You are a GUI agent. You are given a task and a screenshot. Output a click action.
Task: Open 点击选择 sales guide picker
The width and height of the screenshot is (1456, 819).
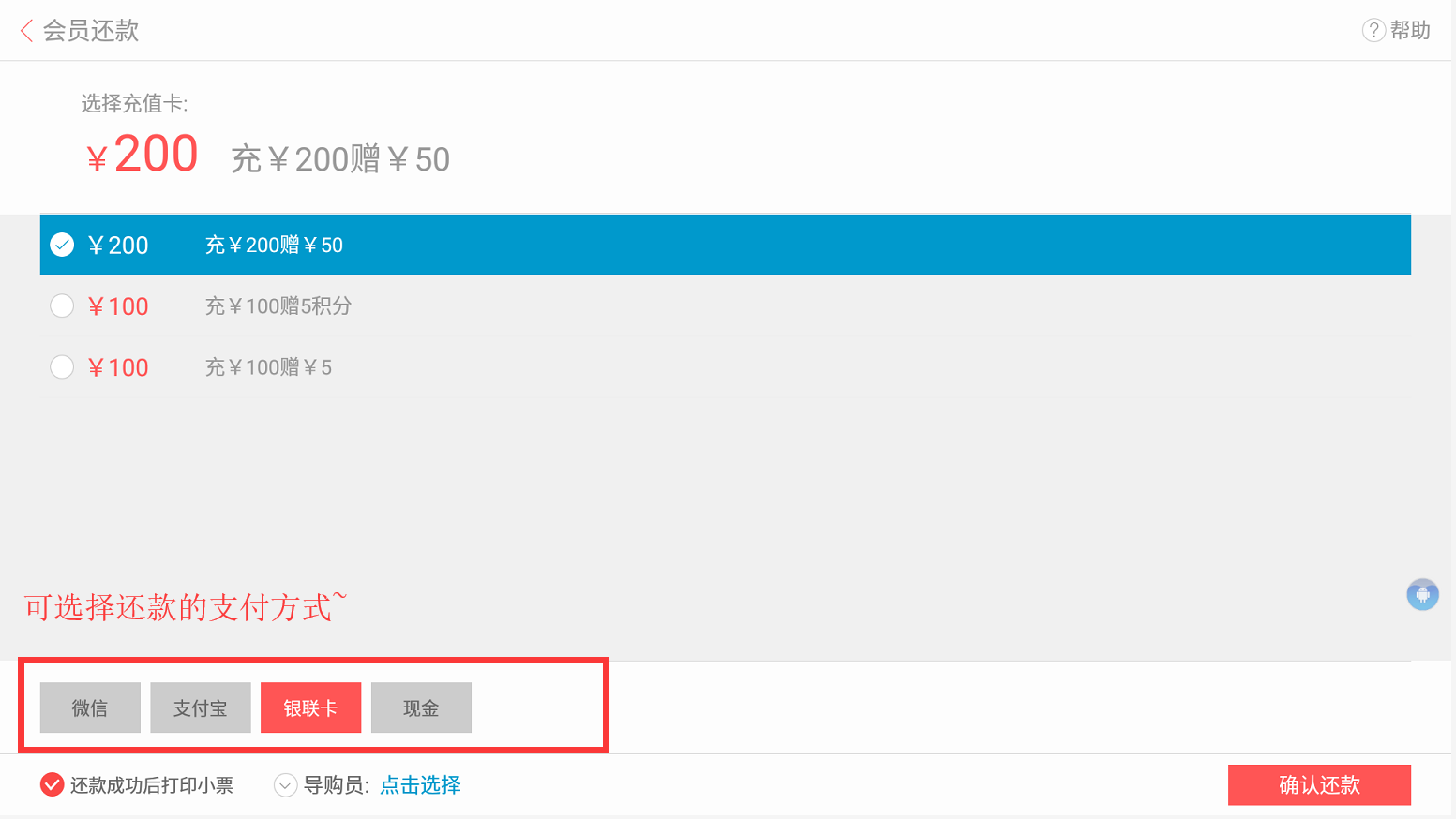point(420,785)
